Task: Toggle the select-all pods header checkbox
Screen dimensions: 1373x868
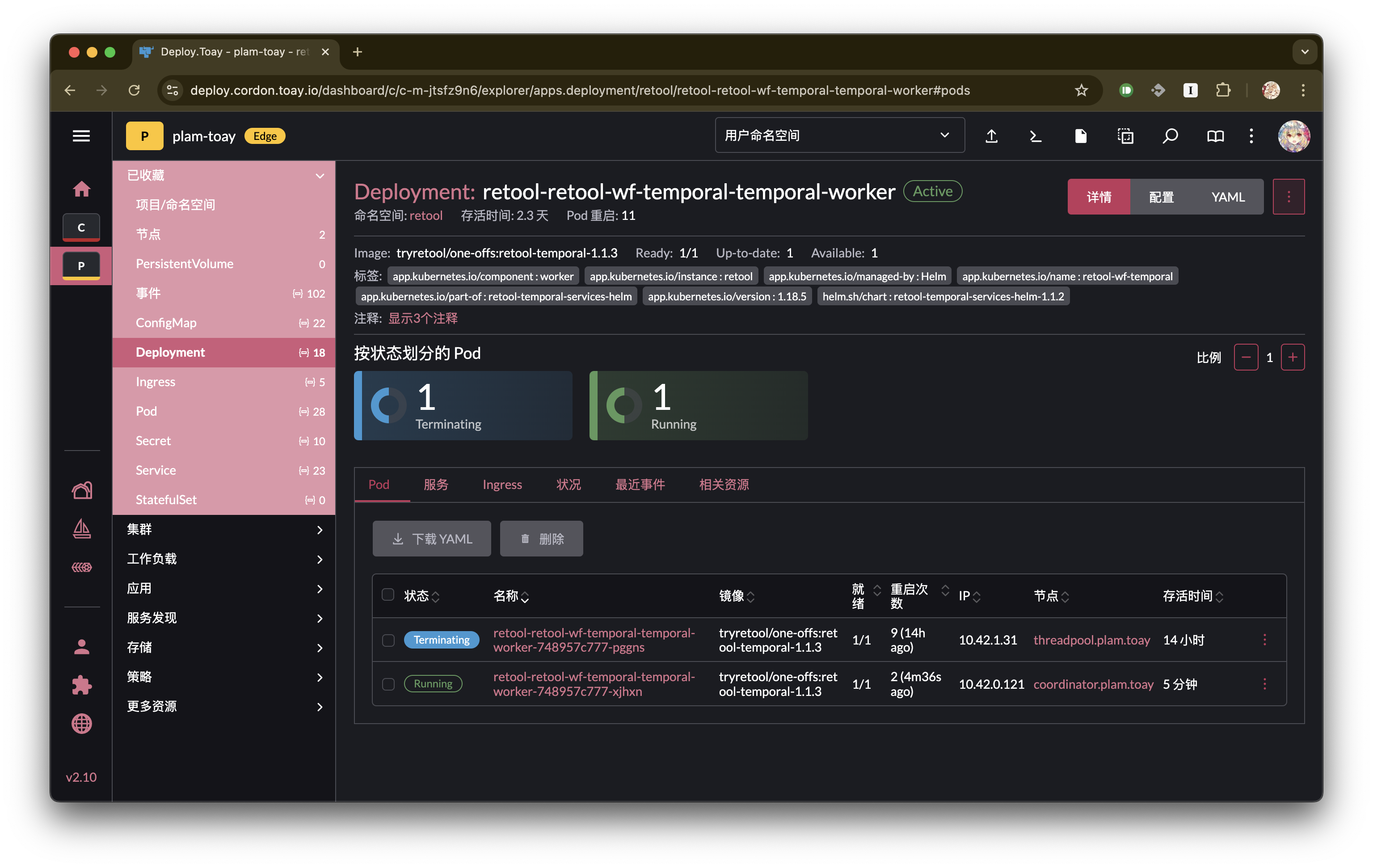Action: [388, 595]
